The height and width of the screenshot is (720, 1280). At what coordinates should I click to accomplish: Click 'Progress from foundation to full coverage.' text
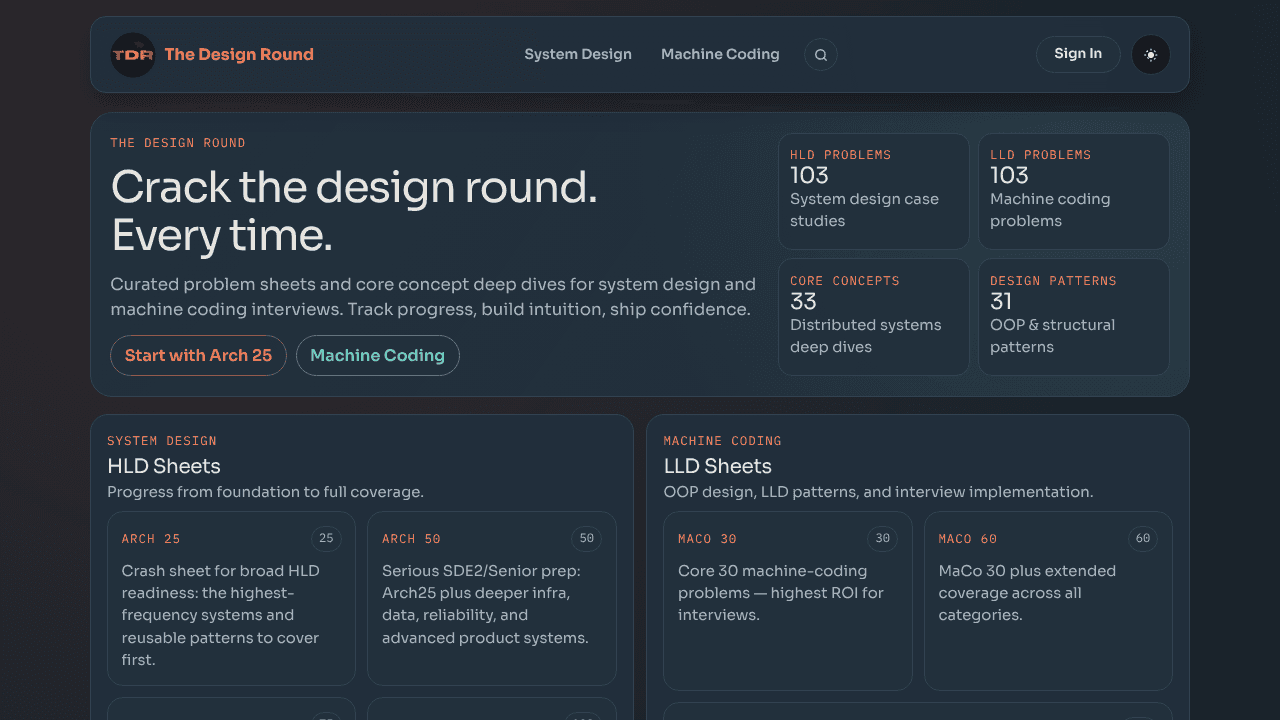pyautogui.click(x=265, y=492)
